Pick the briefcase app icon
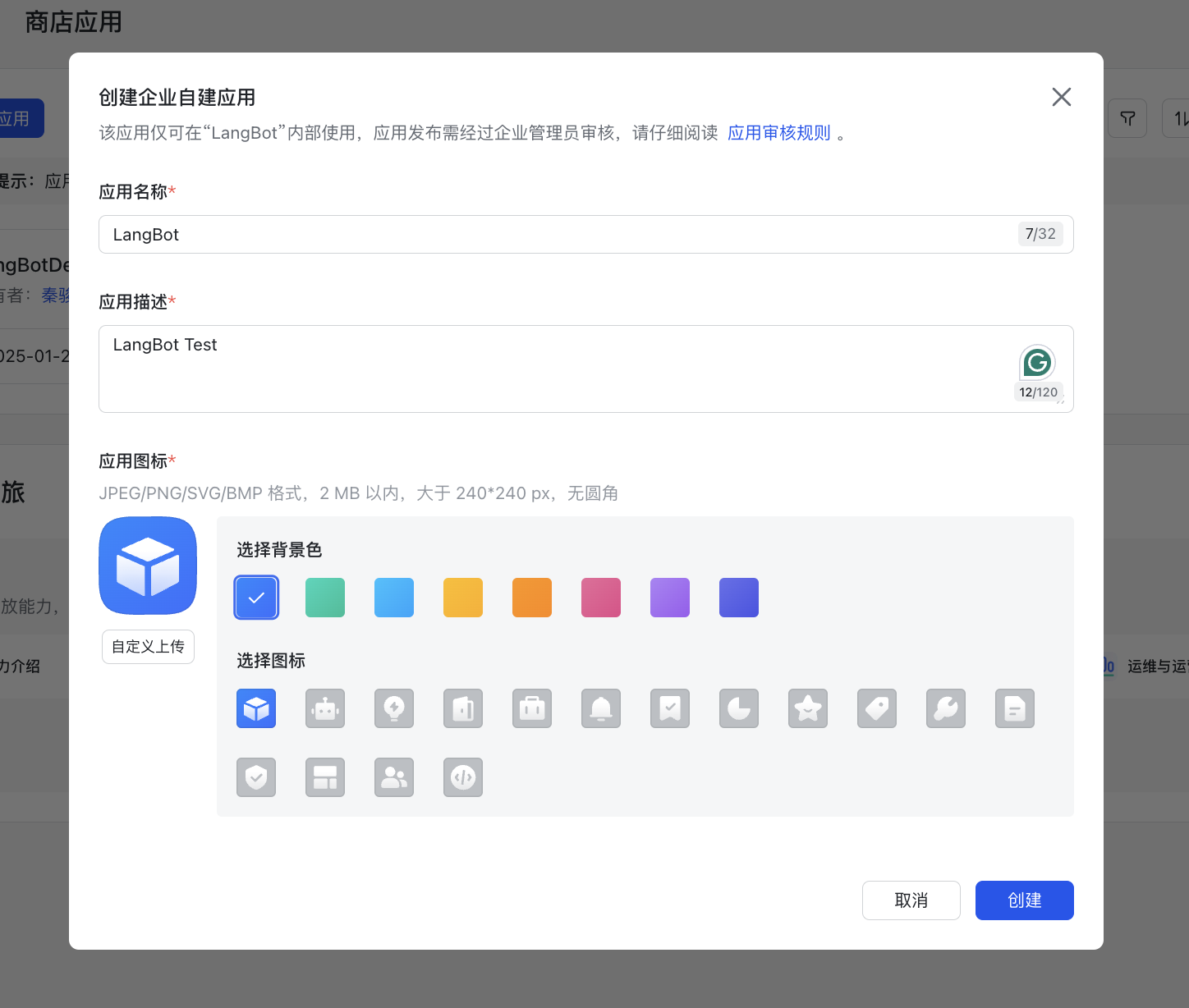The width and height of the screenshot is (1189, 1008). (532, 708)
